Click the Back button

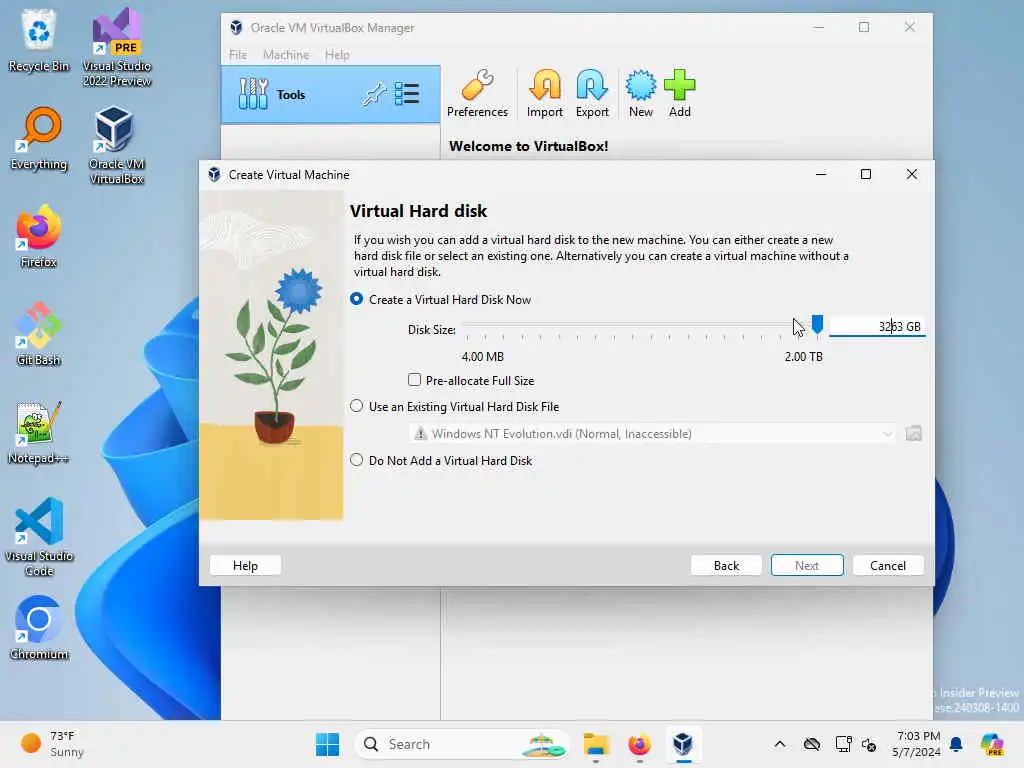pyautogui.click(x=726, y=566)
